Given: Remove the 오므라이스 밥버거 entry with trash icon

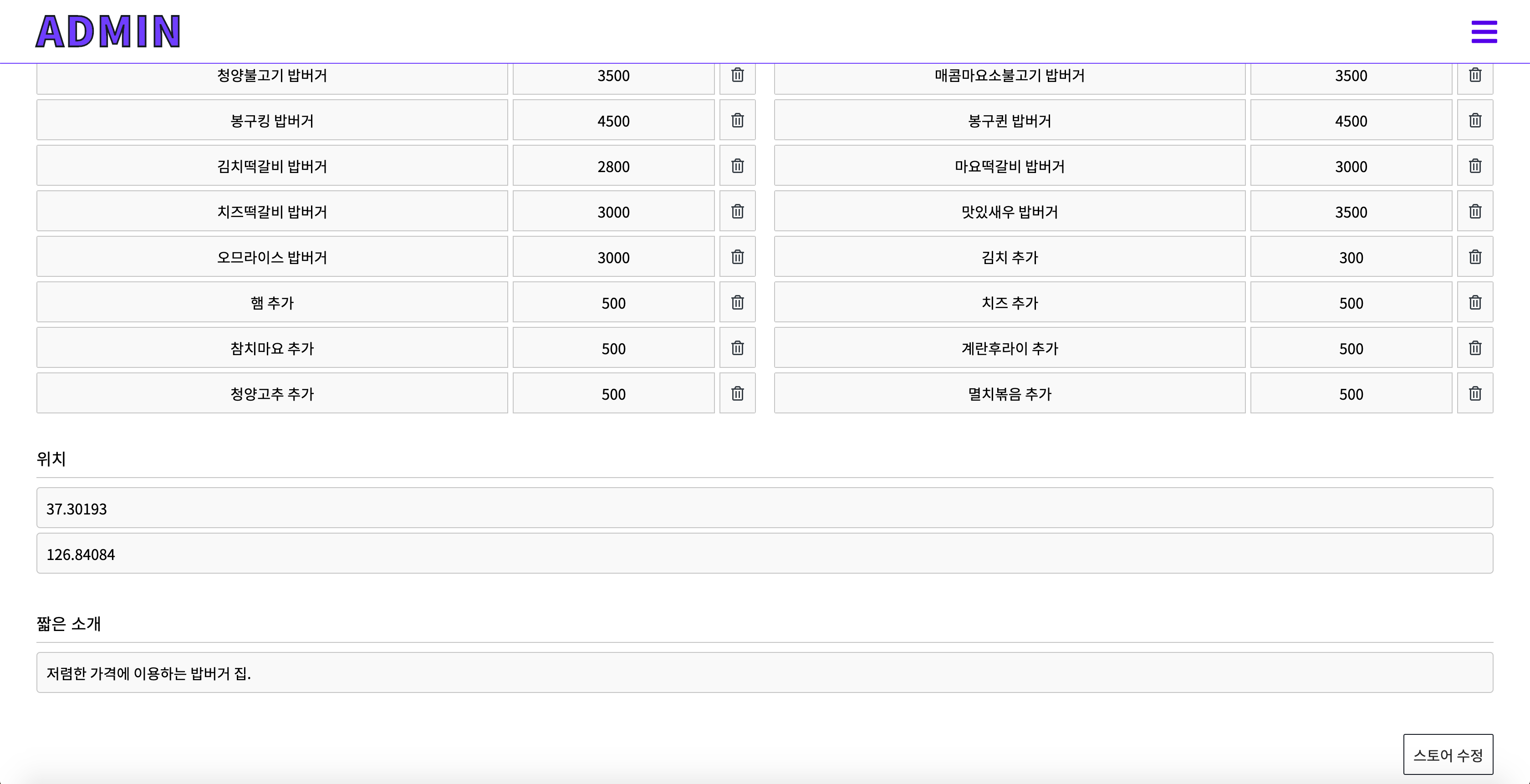Looking at the screenshot, I should 737,257.
